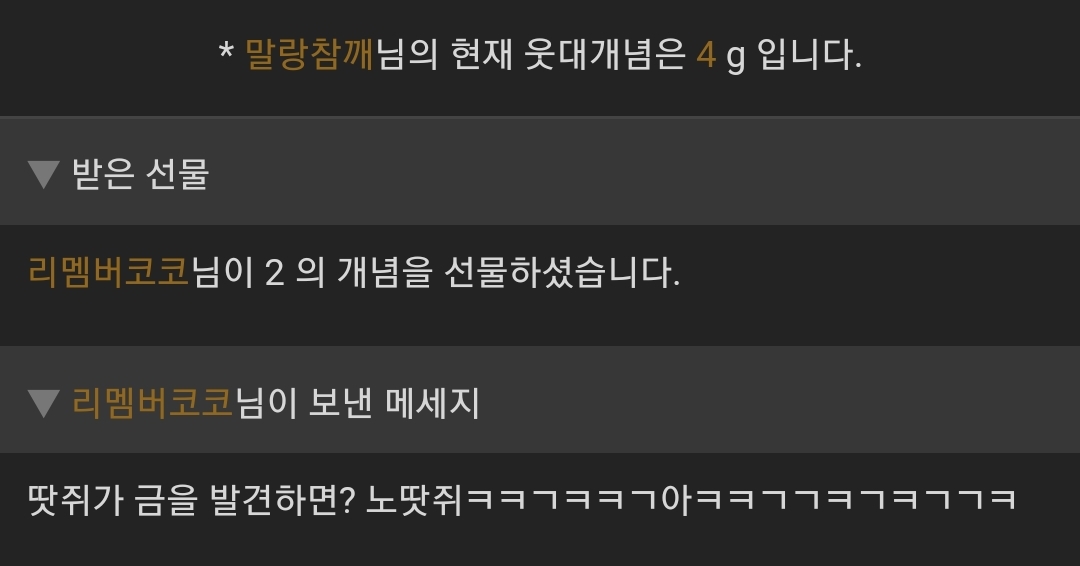This screenshot has width=1080, height=566.
Task: Click the gold number 4 count
Action: 706,55
